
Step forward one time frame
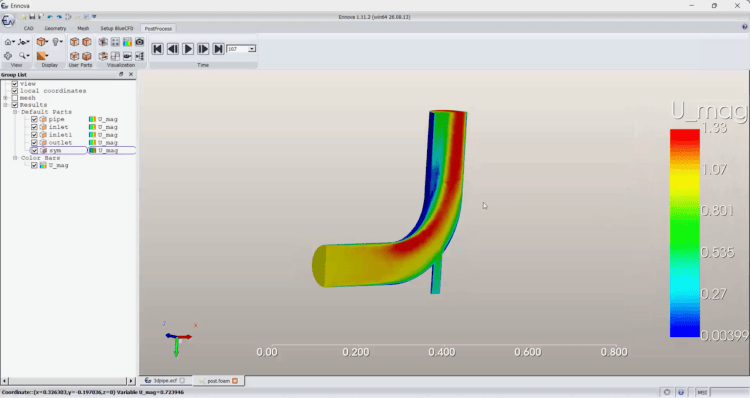[203, 49]
